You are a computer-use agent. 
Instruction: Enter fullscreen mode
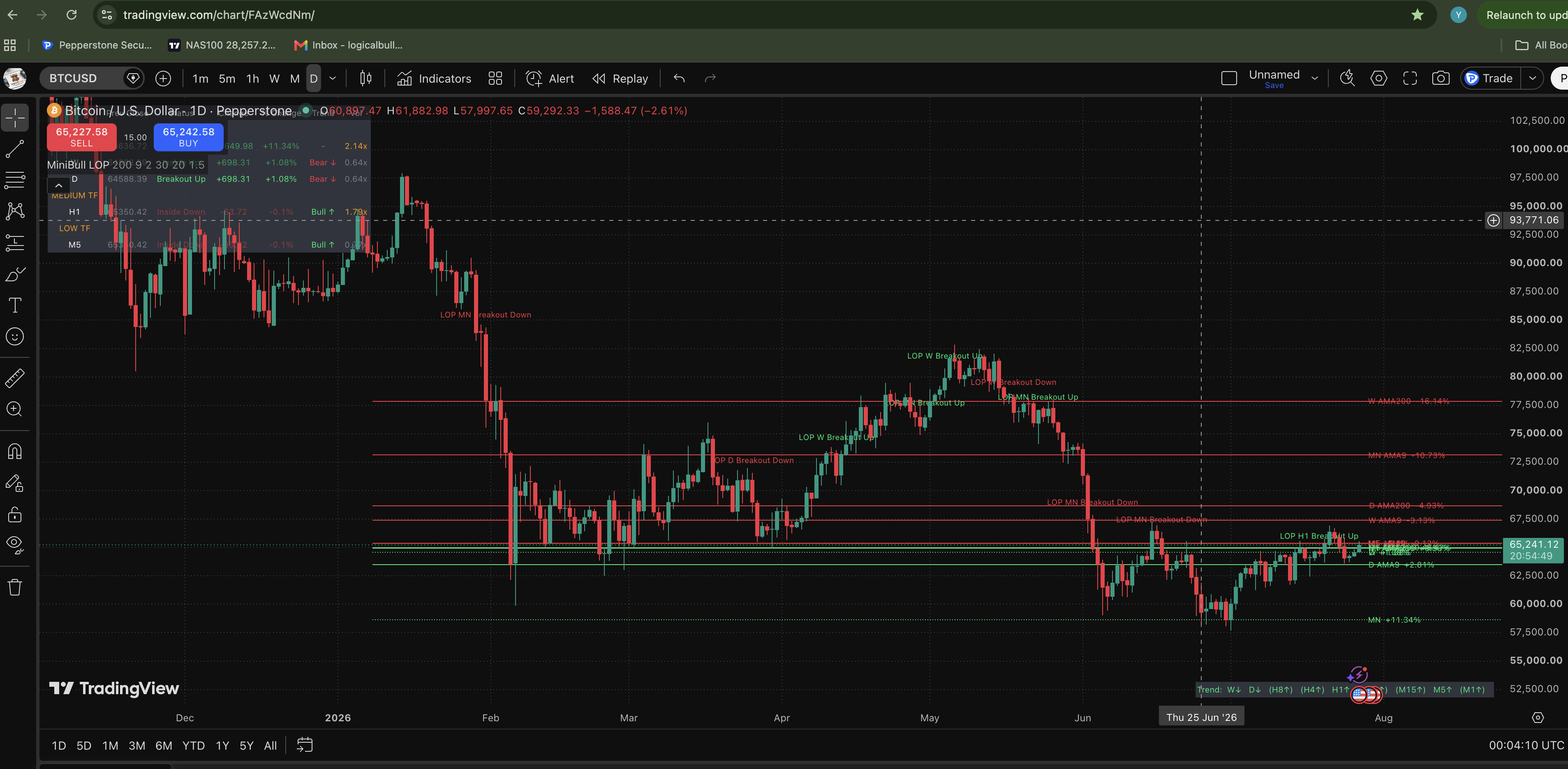pos(1410,79)
